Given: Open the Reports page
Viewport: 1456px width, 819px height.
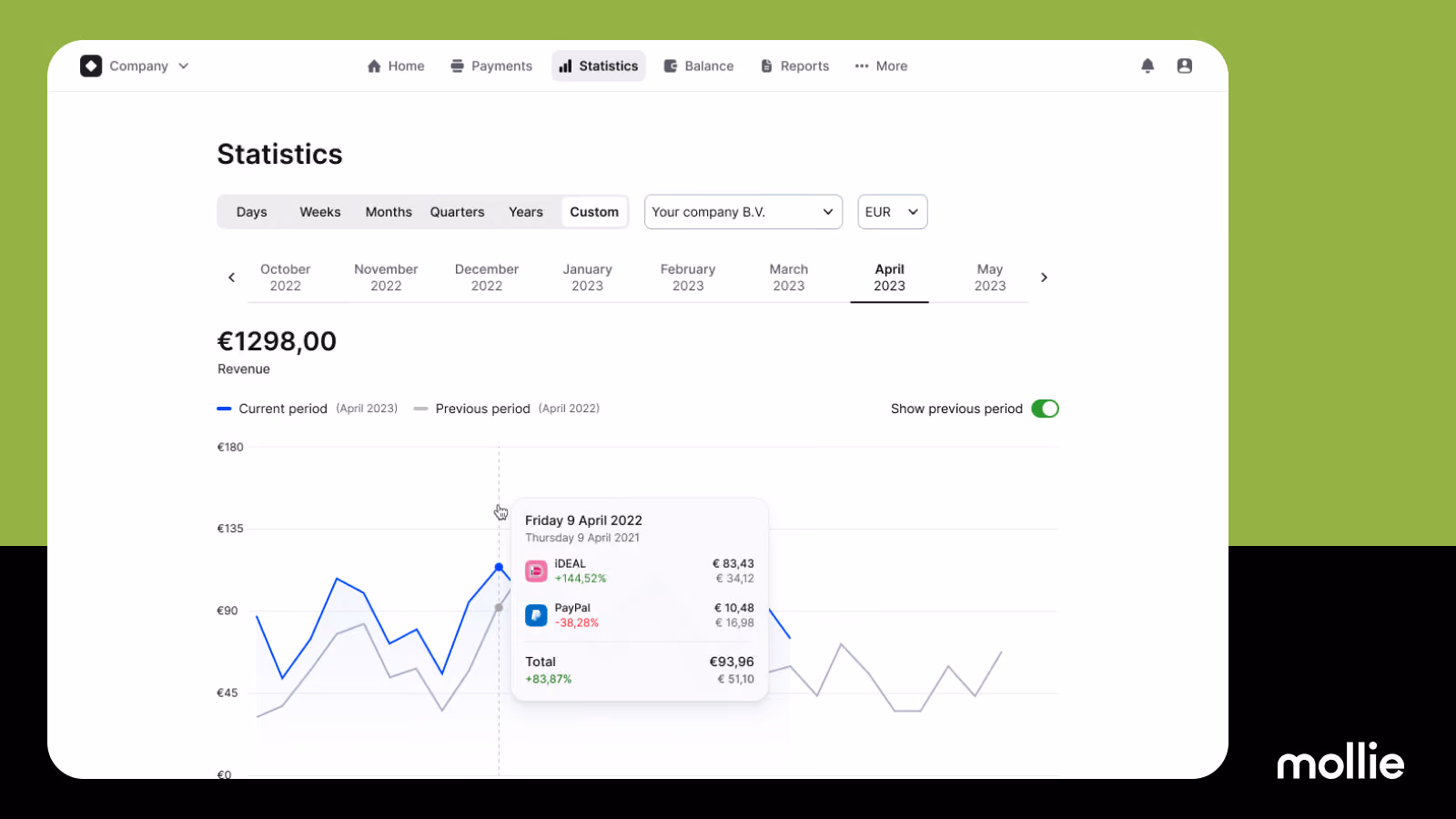Looking at the screenshot, I should click(x=795, y=66).
